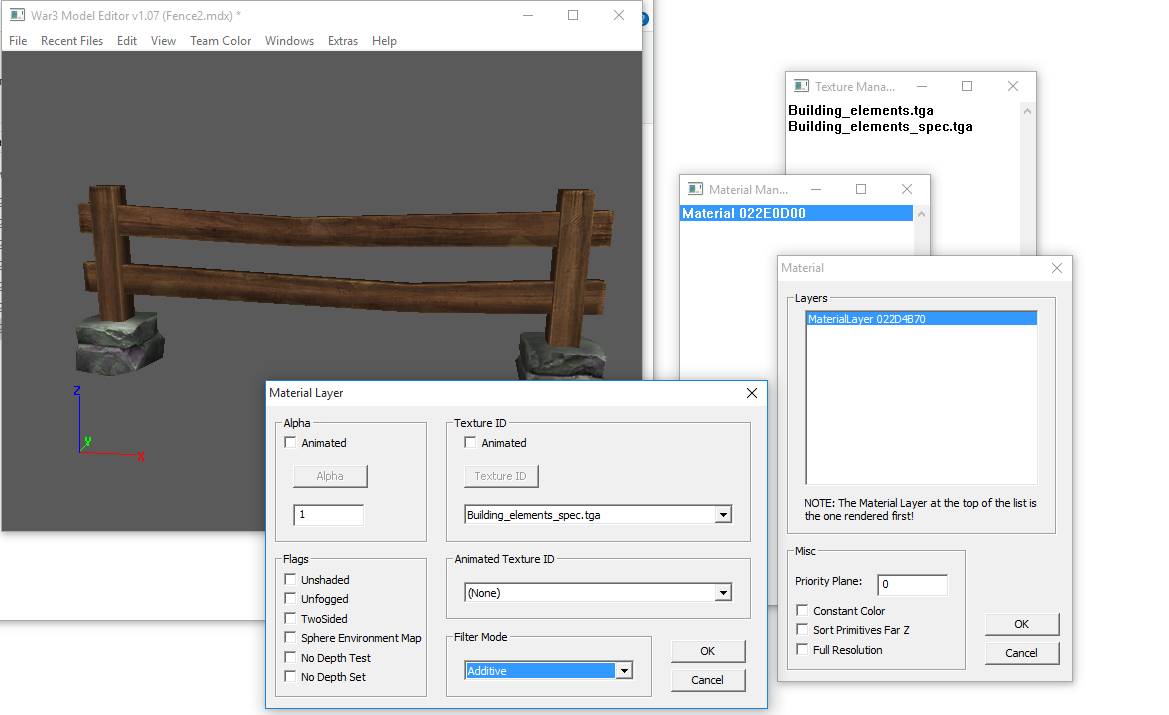Image resolution: width=1169 pixels, height=715 pixels.
Task: Click the War3 Model Editor title bar icon
Action: (17, 15)
